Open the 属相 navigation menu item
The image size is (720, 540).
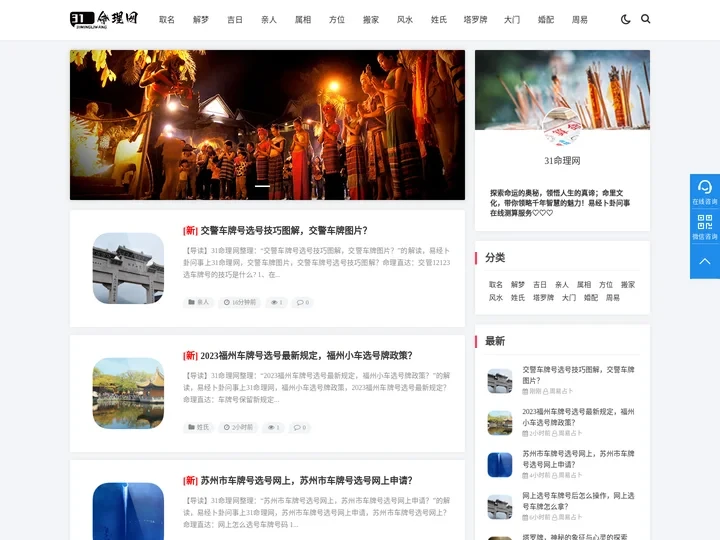pos(303,20)
